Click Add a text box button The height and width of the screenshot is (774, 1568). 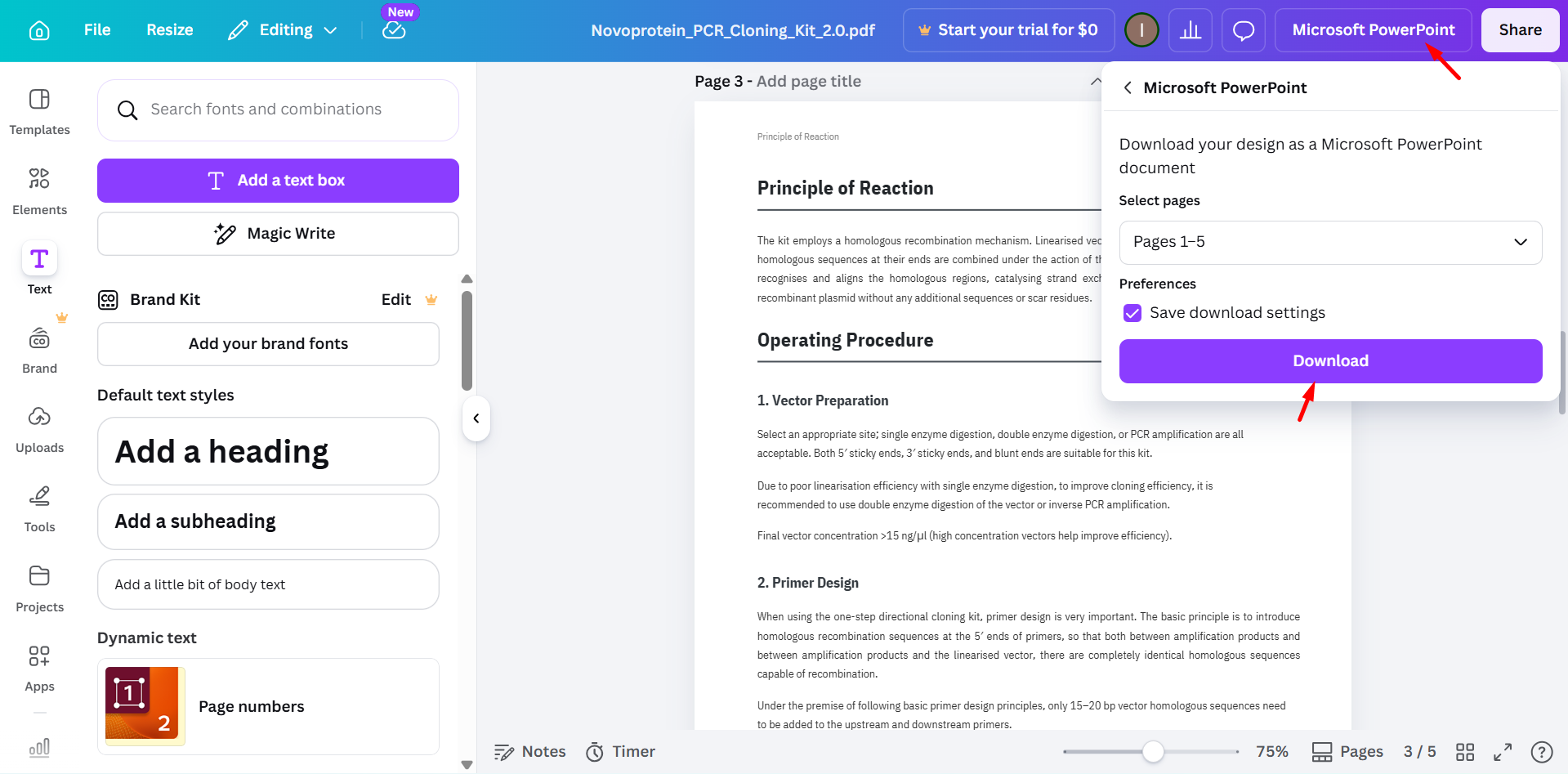[278, 181]
